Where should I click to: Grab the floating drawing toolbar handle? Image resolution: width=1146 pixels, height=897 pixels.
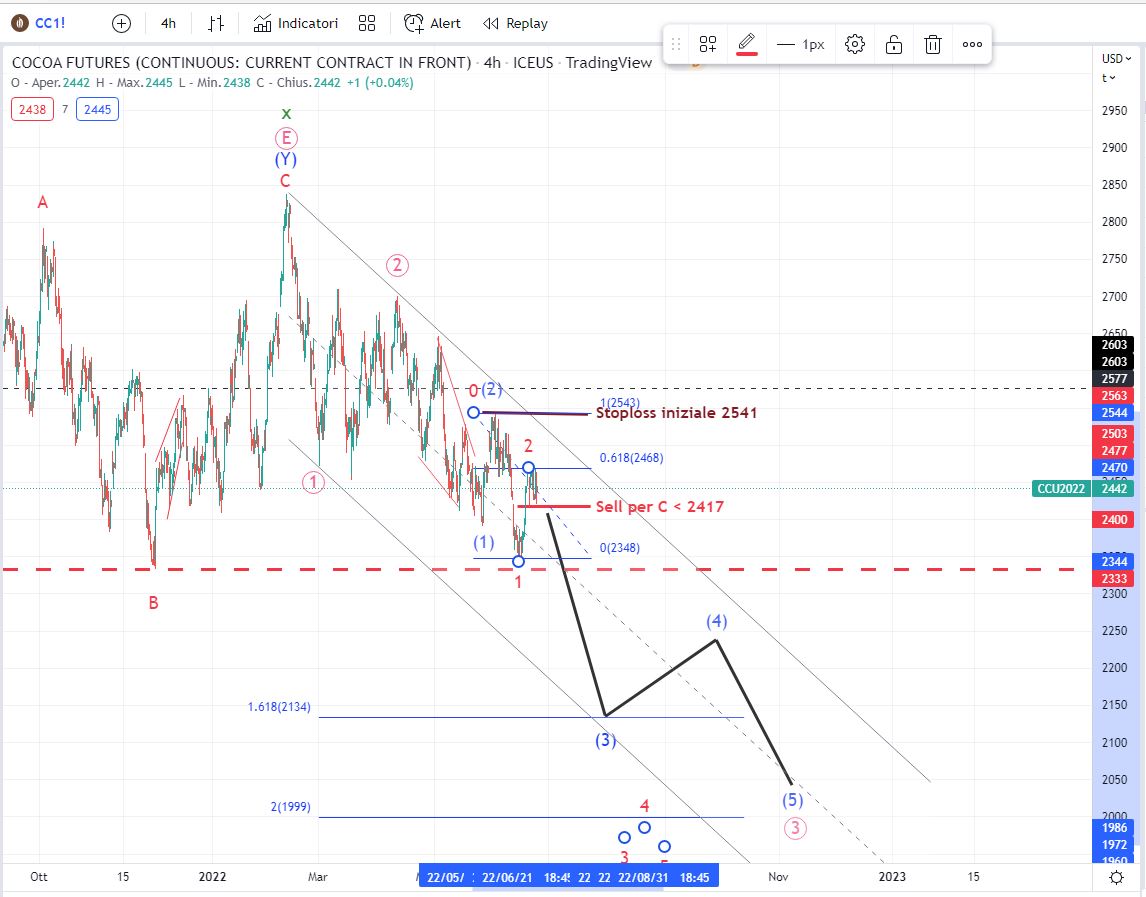[x=676, y=45]
